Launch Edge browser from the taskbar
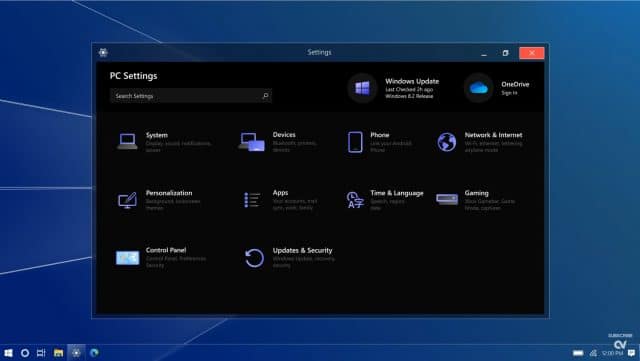Image resolution: width=640 pixels, height=361 pixels. [x=94, y=352]
